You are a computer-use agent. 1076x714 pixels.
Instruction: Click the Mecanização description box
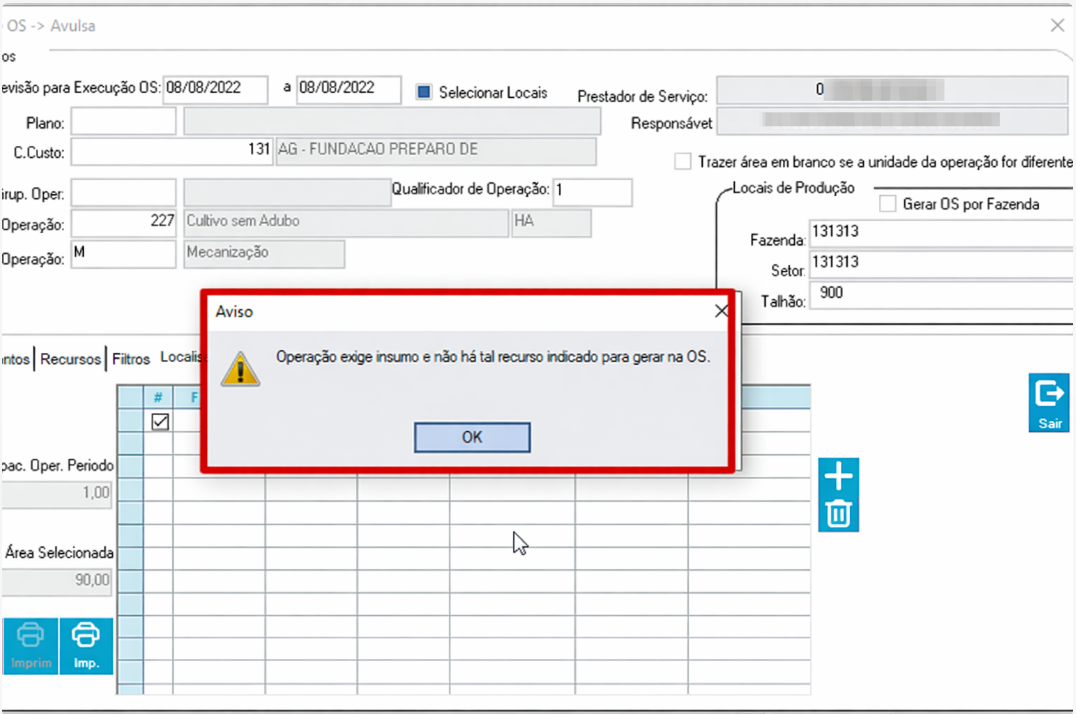(264, 254)
